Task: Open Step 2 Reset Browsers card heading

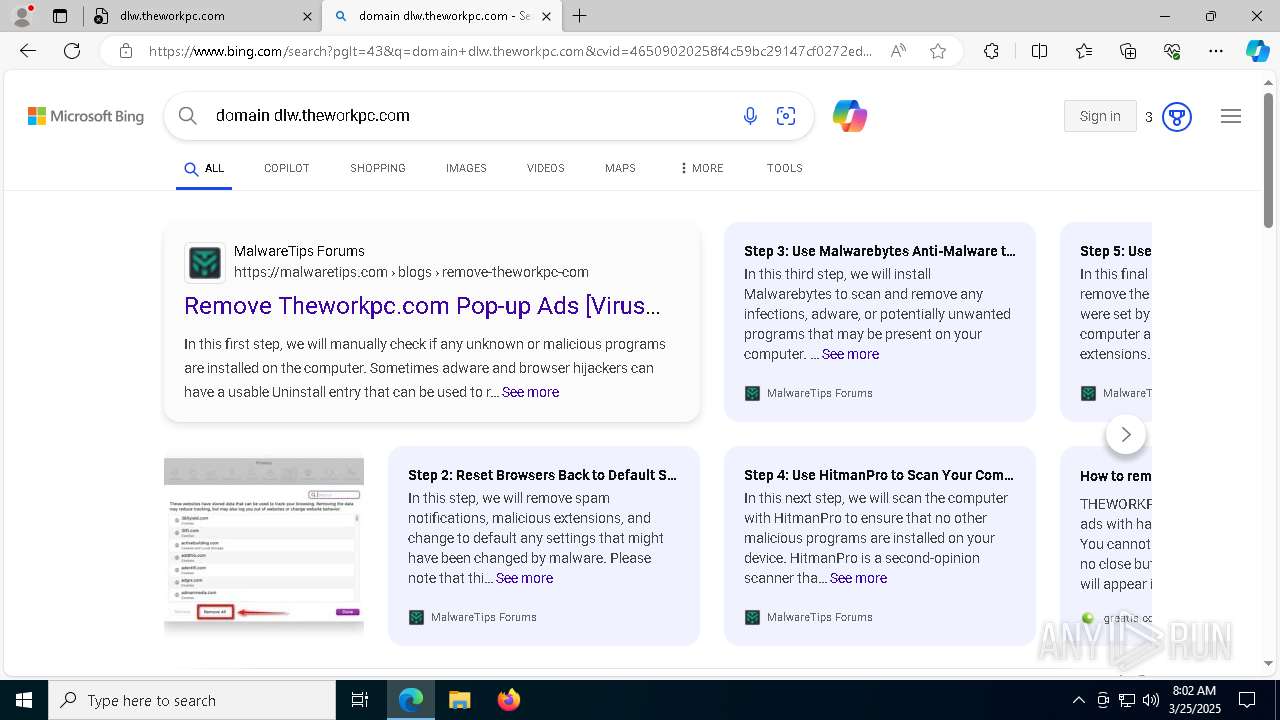Action: tap(543, 475)
